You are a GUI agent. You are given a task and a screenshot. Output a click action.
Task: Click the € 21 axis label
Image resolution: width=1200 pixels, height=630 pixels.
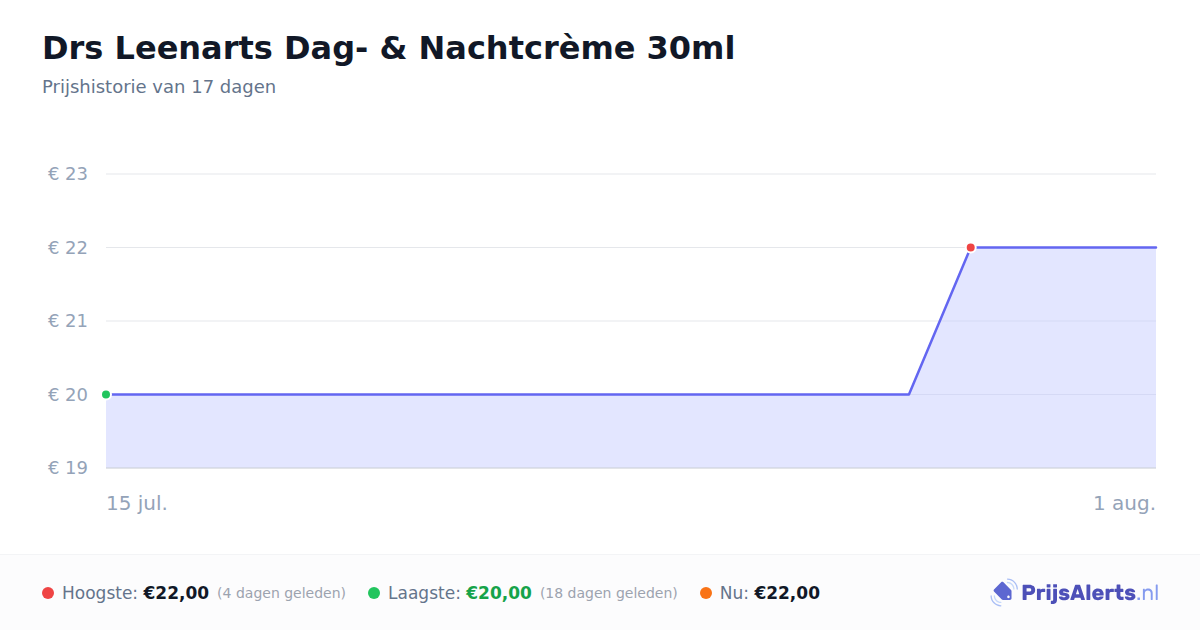pos(68,321)
